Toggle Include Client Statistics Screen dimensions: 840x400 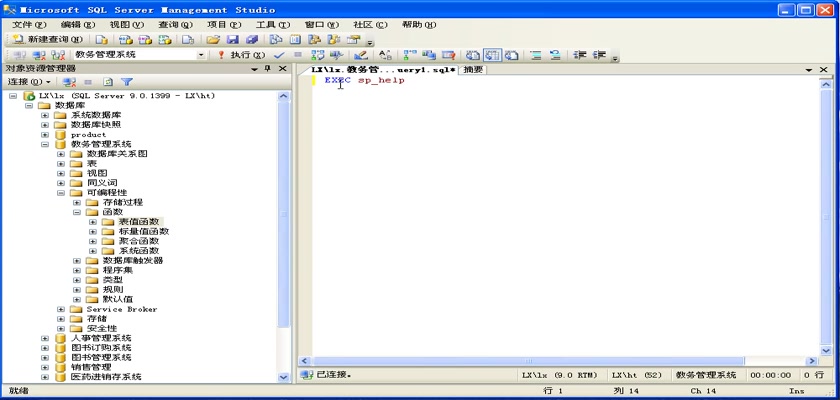click(429, 55)
